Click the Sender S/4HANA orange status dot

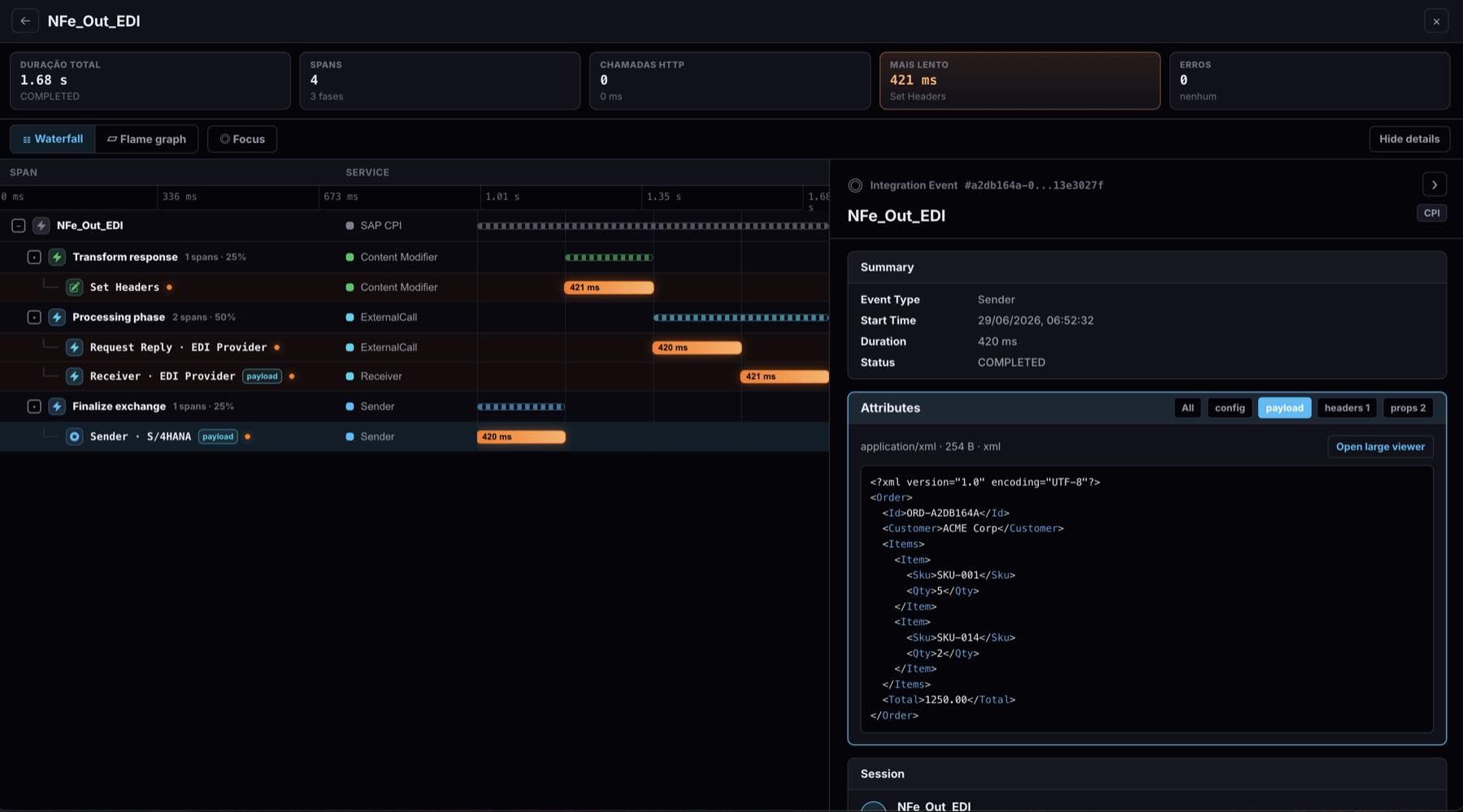248,437
